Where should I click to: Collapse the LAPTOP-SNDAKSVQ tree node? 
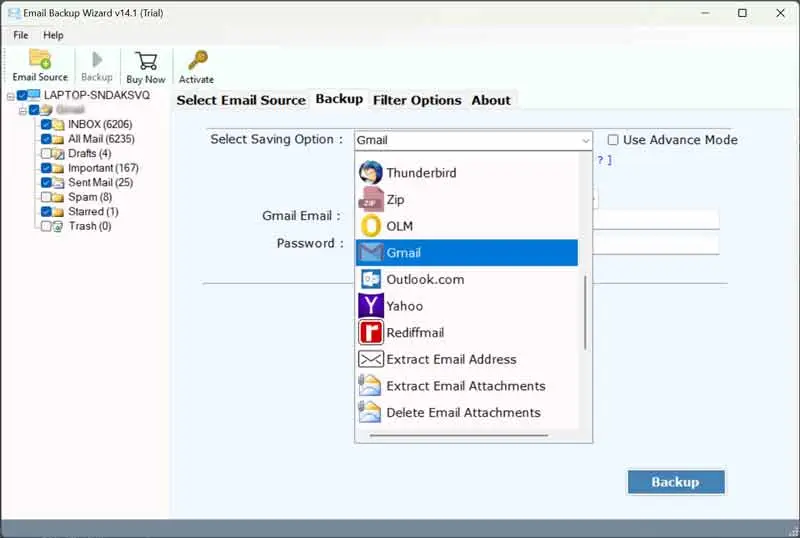10,96
